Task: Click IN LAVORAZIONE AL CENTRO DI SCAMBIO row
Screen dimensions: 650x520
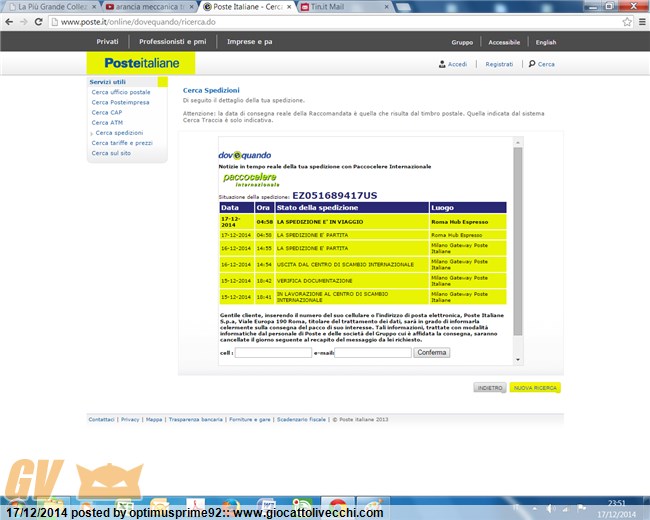Action: pyautogui.click(x=363, y=297)
